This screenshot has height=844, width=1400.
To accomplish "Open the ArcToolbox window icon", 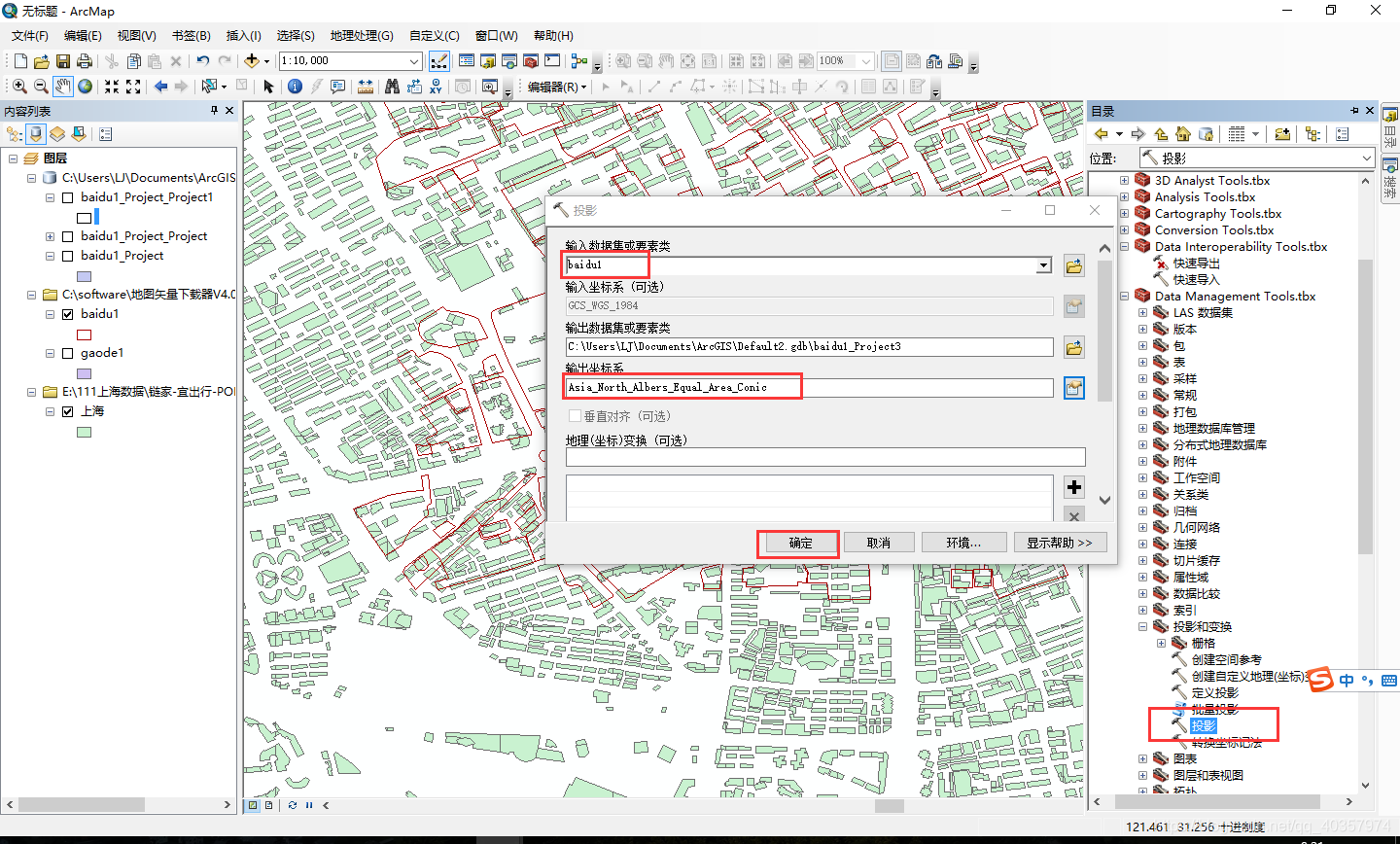I will (531, 60).
